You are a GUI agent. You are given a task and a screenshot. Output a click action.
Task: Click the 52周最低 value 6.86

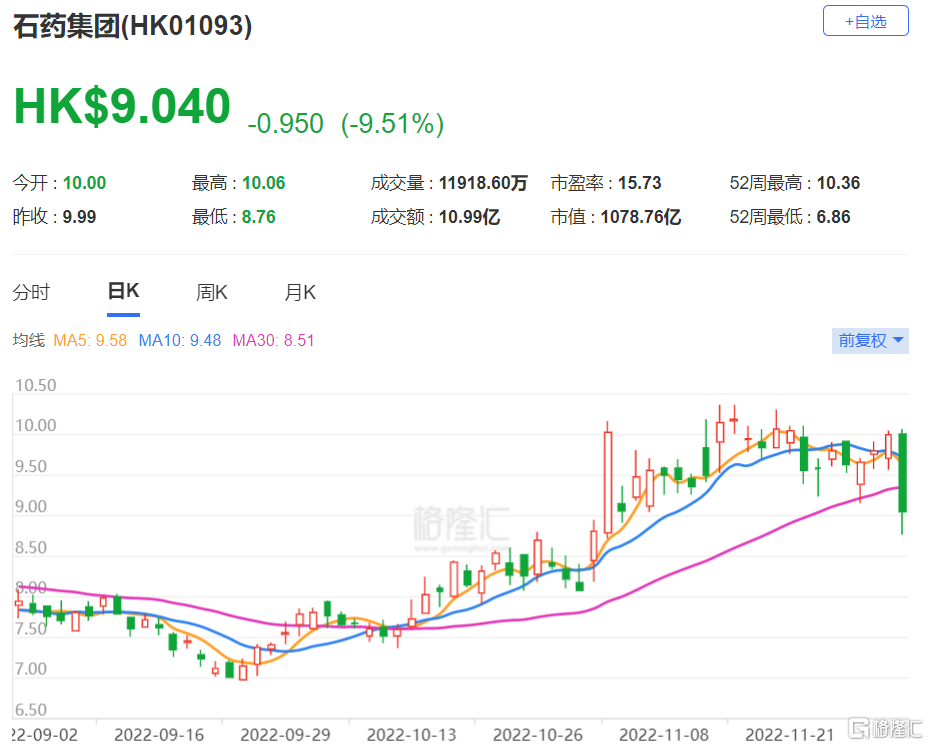834,217
